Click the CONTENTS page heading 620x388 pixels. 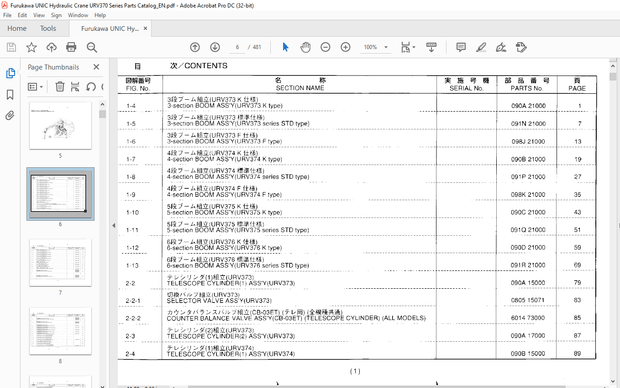pyautogui.click(x=198, y=66)
